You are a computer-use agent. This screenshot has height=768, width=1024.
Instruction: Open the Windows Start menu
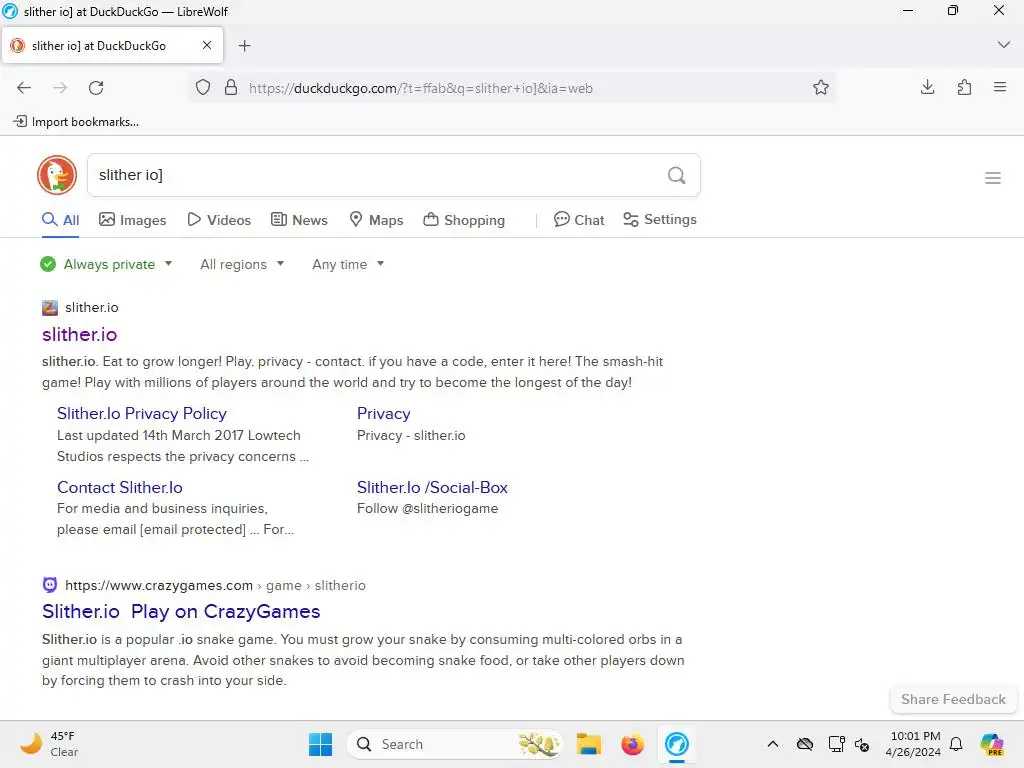tap(320, 744)
